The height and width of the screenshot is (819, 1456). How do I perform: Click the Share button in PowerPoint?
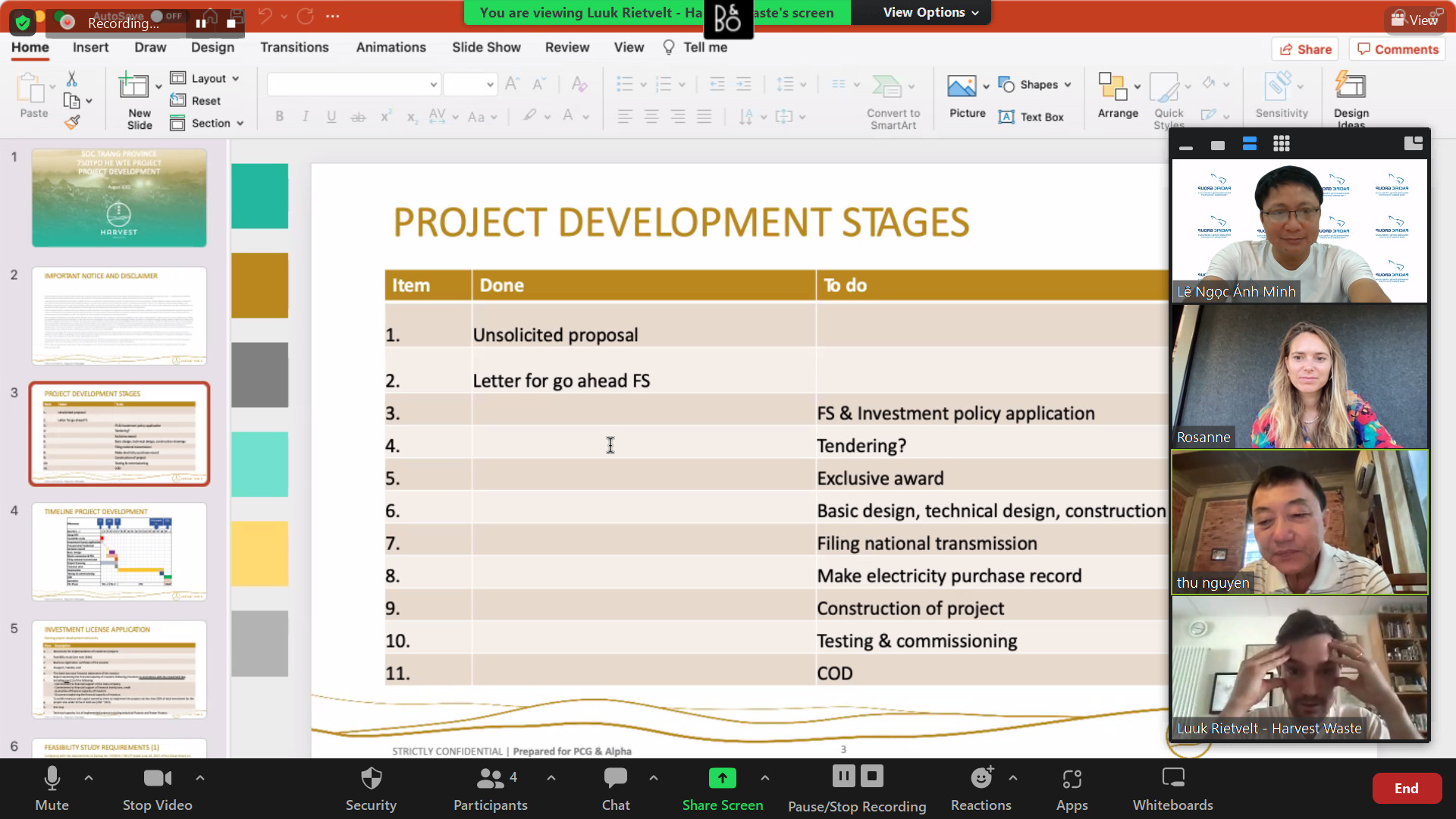(1305, 49)
